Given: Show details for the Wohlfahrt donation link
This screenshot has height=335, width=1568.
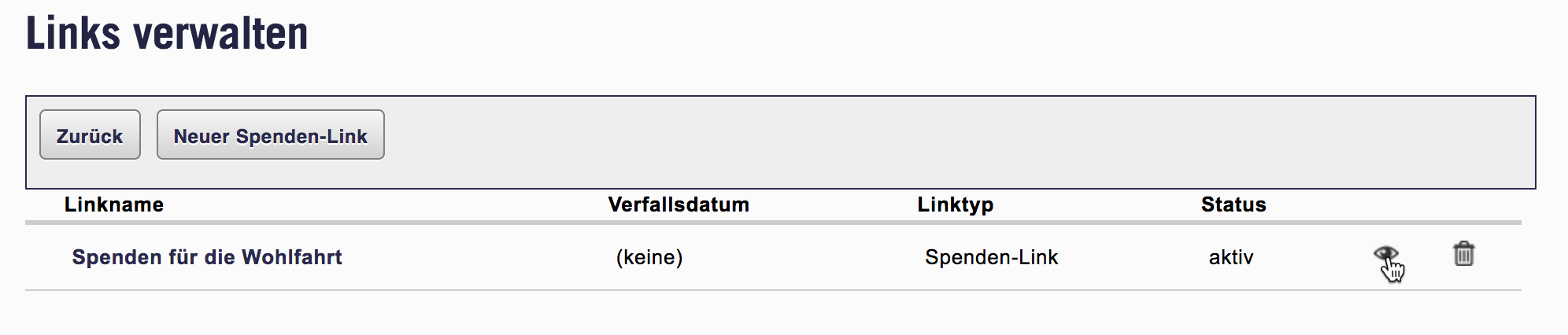Looking at the screenshot, I should (x=1385, y=254).
